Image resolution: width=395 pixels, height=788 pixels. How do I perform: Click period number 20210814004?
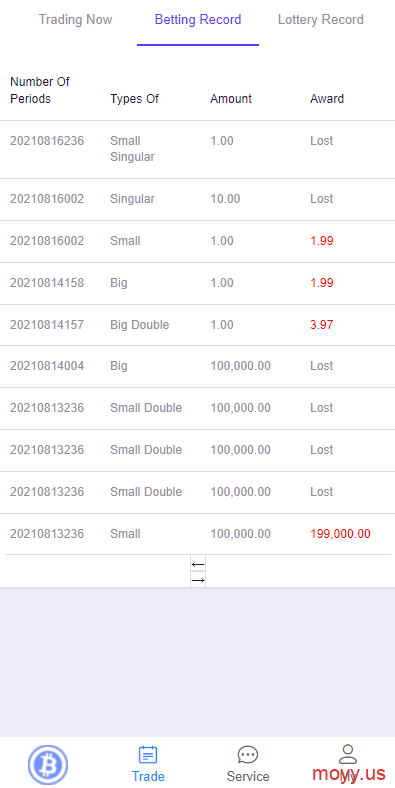coord(47,366)
